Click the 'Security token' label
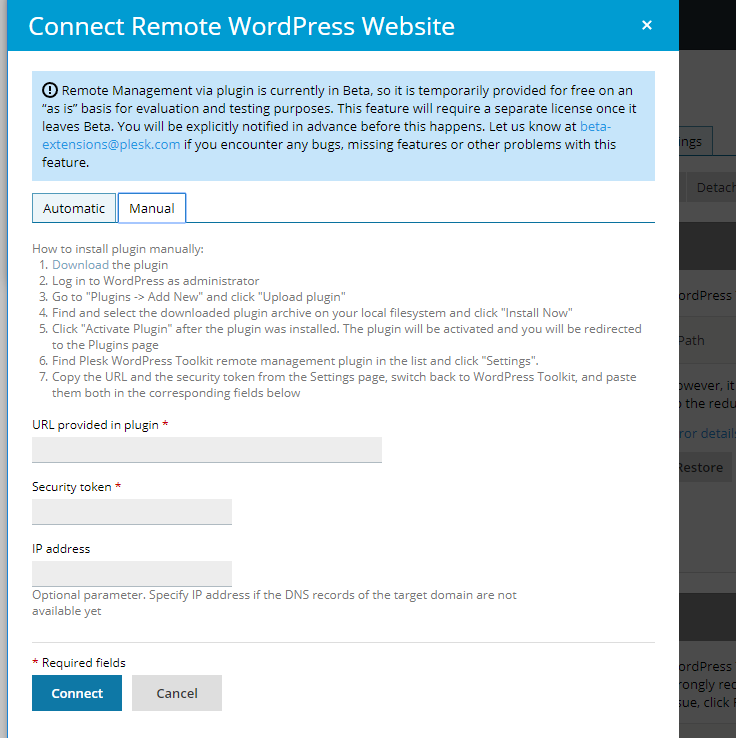 (x=72, y=487)
